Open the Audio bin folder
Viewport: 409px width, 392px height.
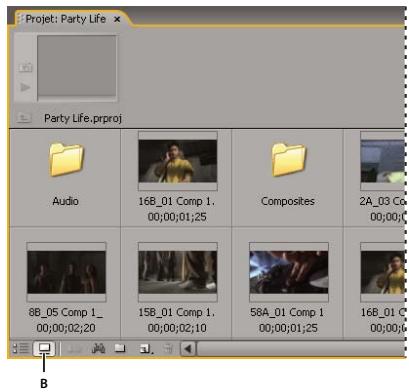tap(66, 160)
